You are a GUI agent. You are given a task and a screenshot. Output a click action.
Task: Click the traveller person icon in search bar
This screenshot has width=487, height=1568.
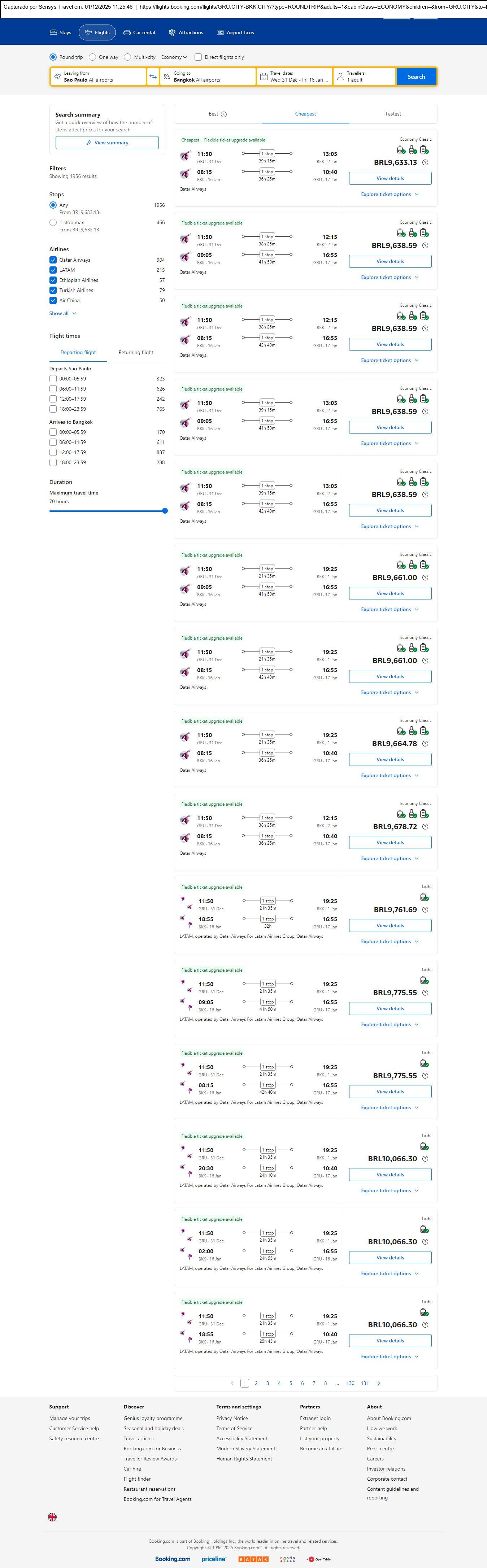[340, 77]
